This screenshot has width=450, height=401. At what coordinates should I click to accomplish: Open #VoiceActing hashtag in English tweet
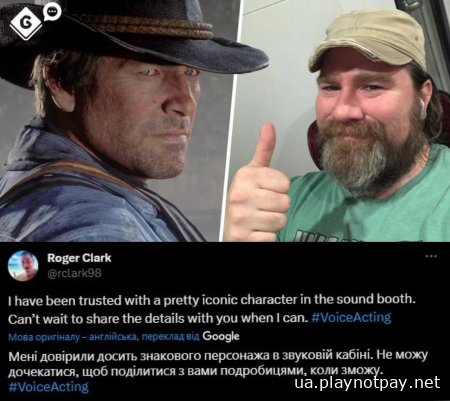351,318
